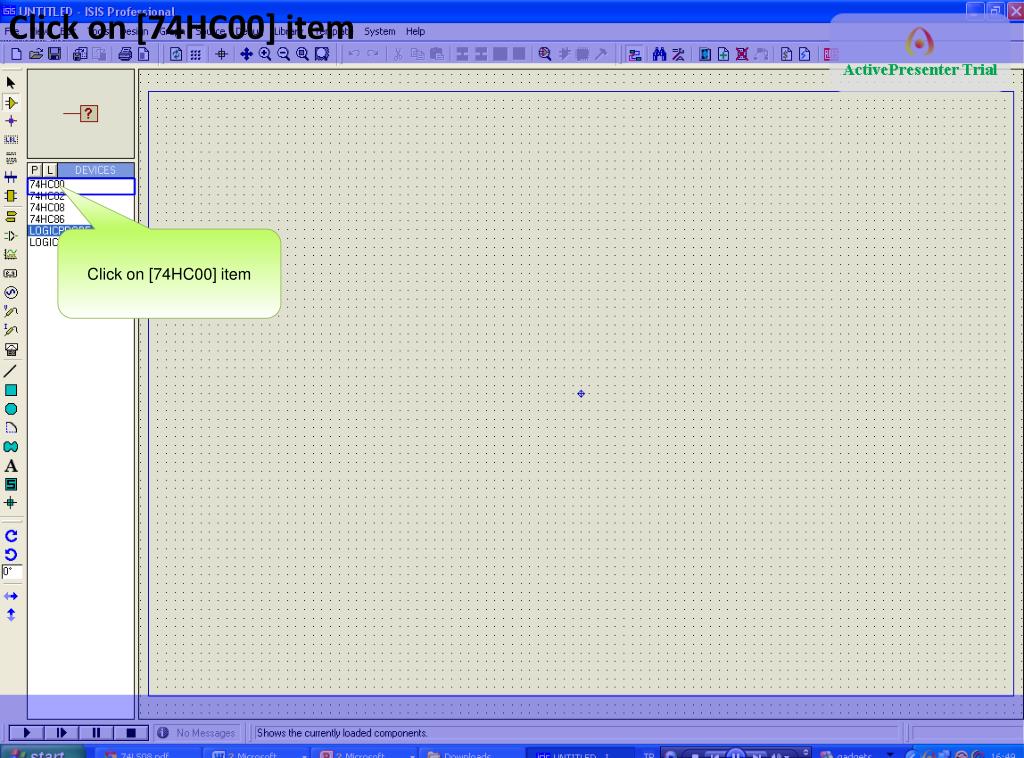Select the Subcircuit Mode tool

[x=11, y=196]
